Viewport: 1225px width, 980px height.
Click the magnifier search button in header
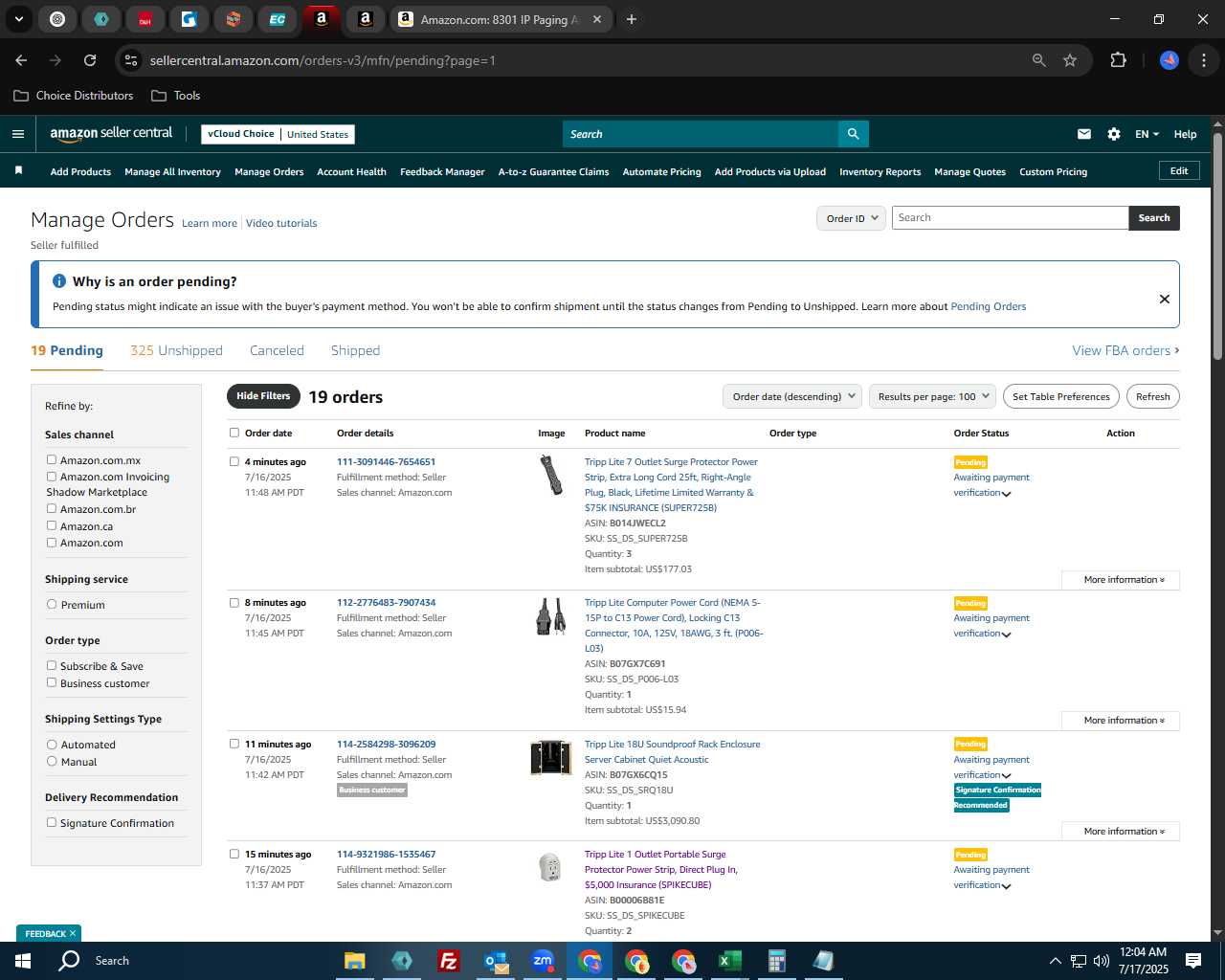click(x=853, y=134)
